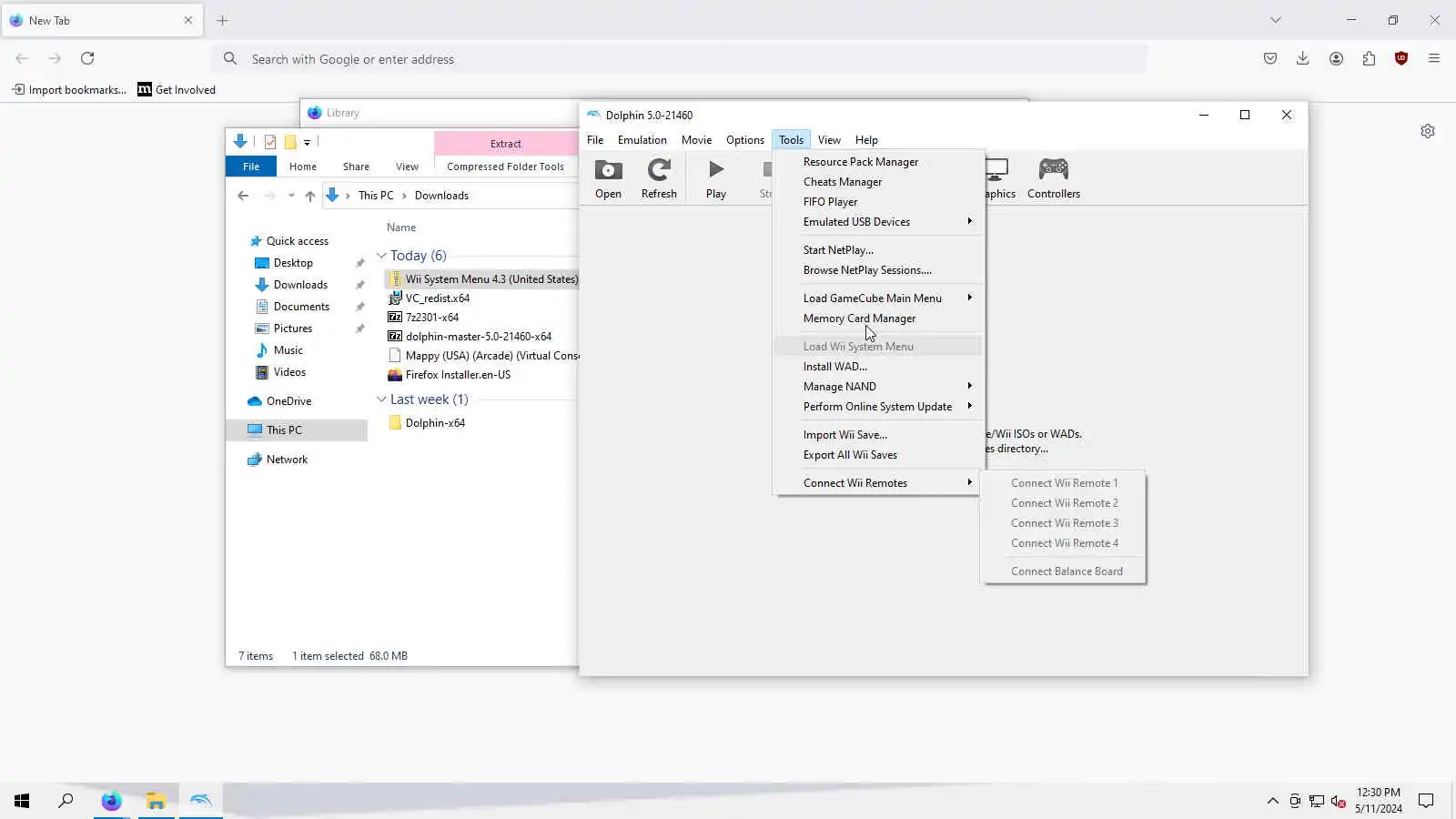Open Dolphin's Help menu
Viewport: 1456px width, 819px height.
click(x=866, y=140)
